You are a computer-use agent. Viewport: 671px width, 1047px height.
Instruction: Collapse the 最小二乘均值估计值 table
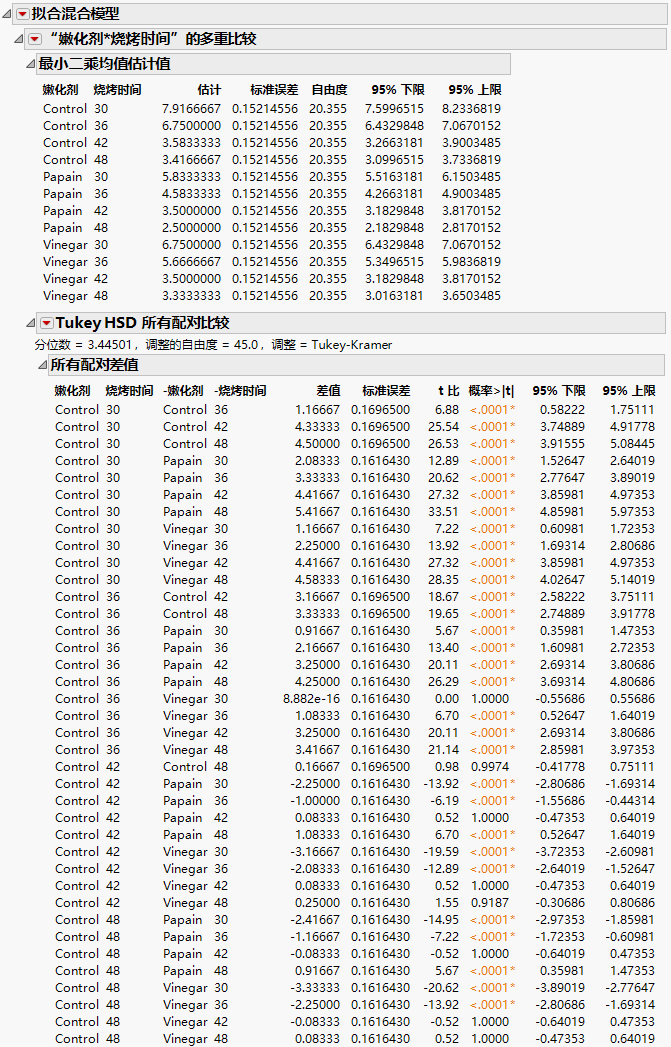(x=31, y=64)
